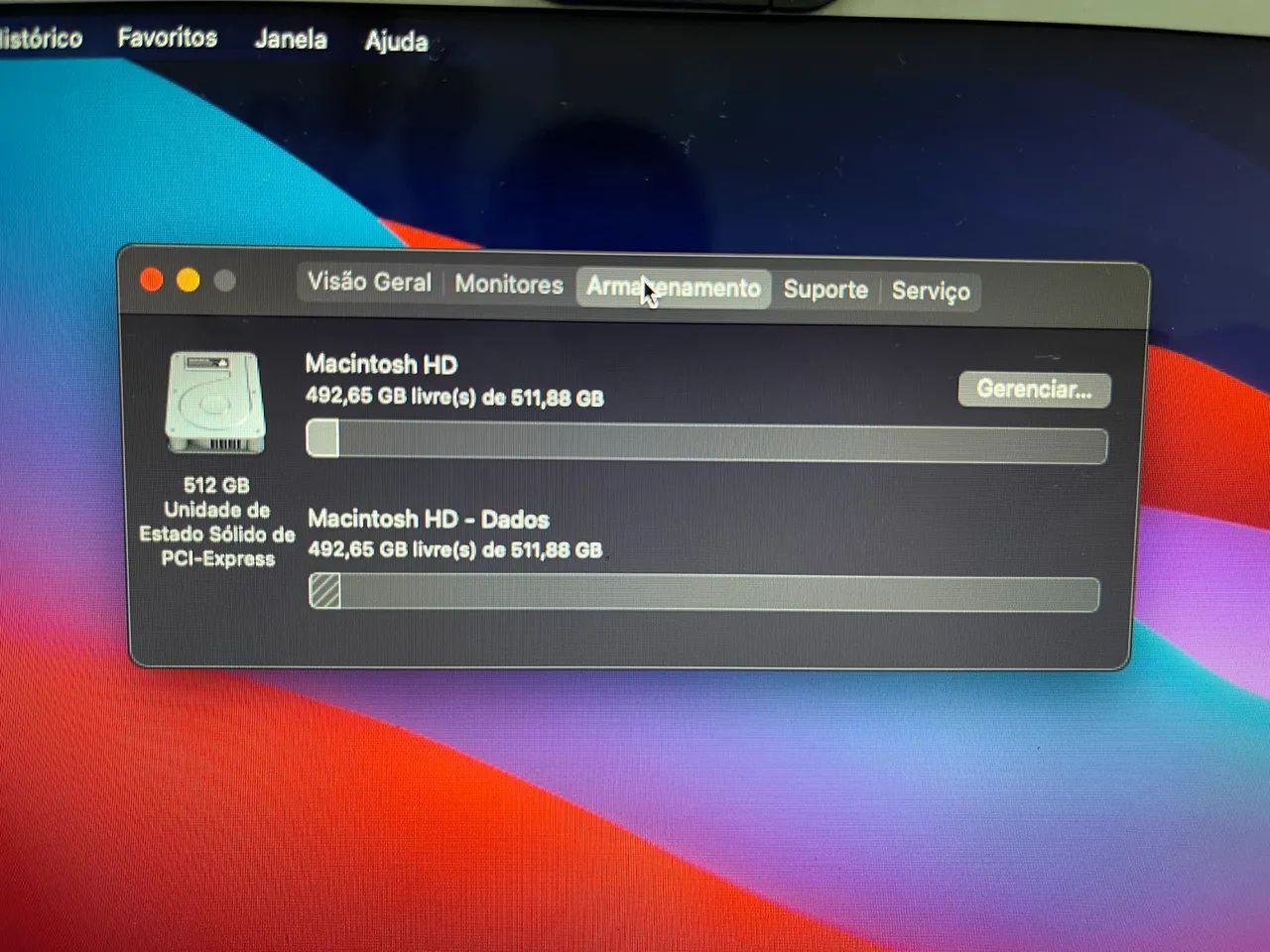Click the 512 GB drive capacity label
1270x952 pixels.
(x=216, y=485)
